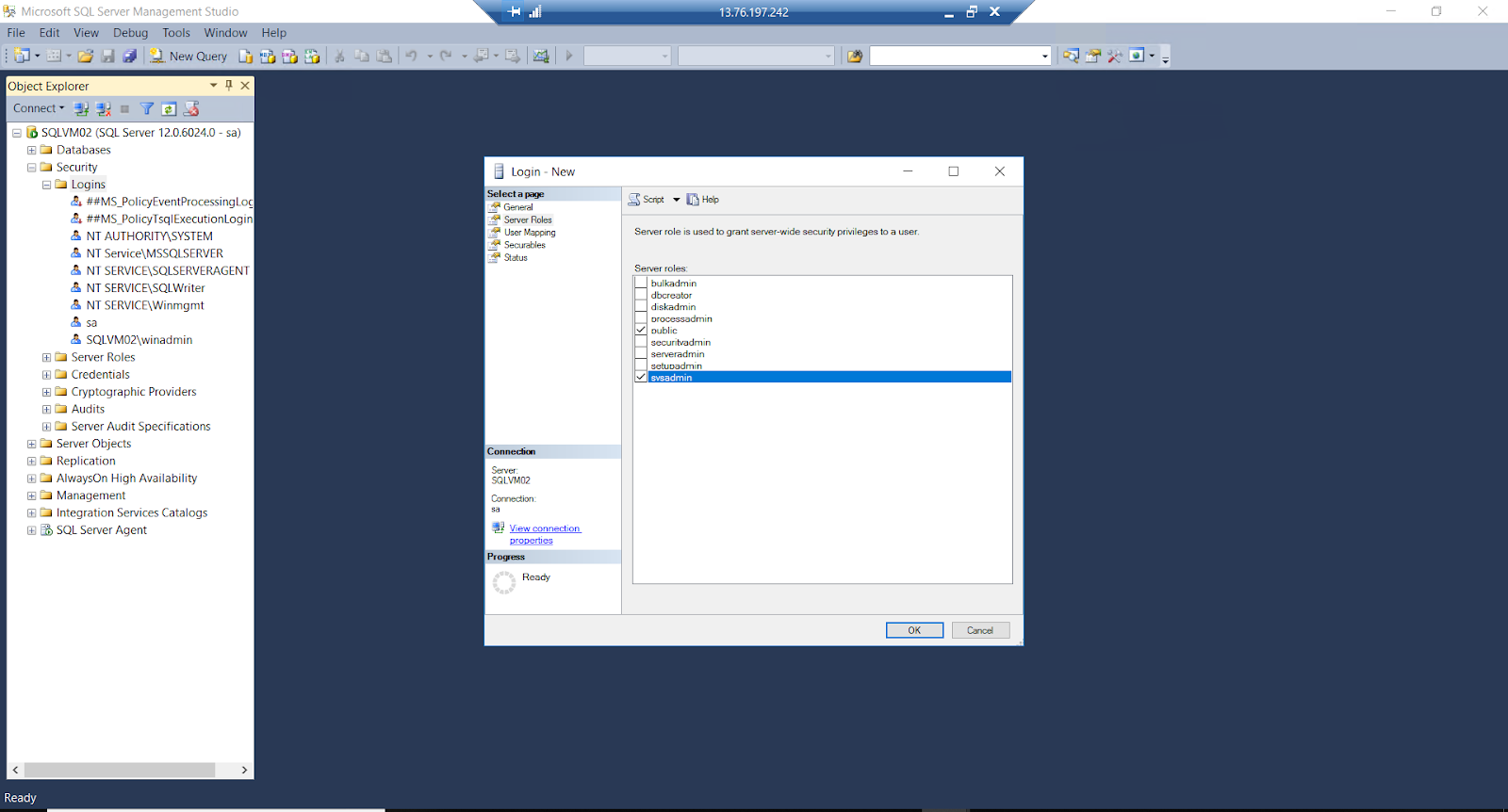The height and width of the screenshot is (812, 1508).
Task: Click the Redo arrow icon
Action: 447,56
